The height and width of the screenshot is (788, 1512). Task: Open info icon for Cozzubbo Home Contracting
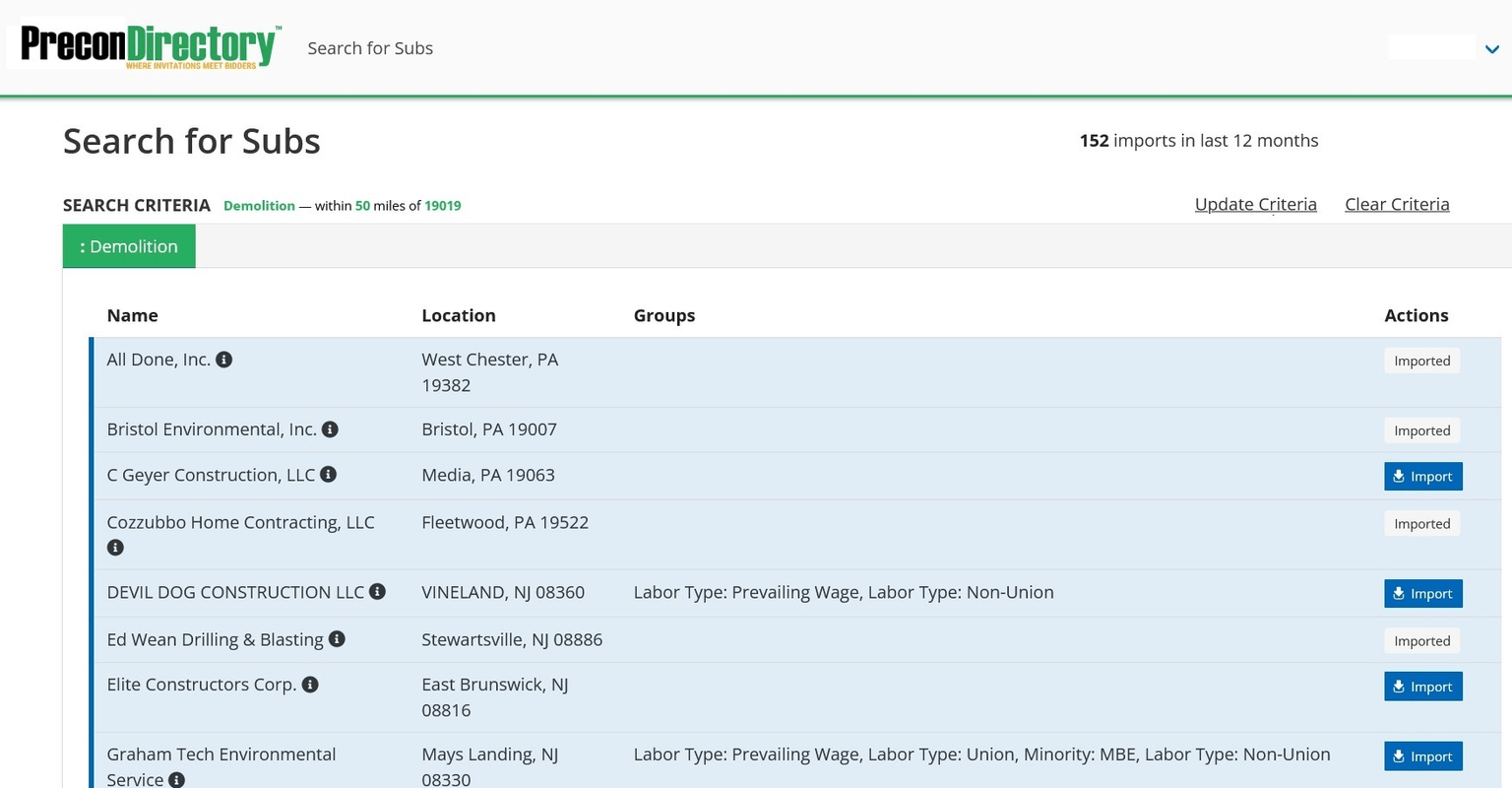(x=115, y=548)
